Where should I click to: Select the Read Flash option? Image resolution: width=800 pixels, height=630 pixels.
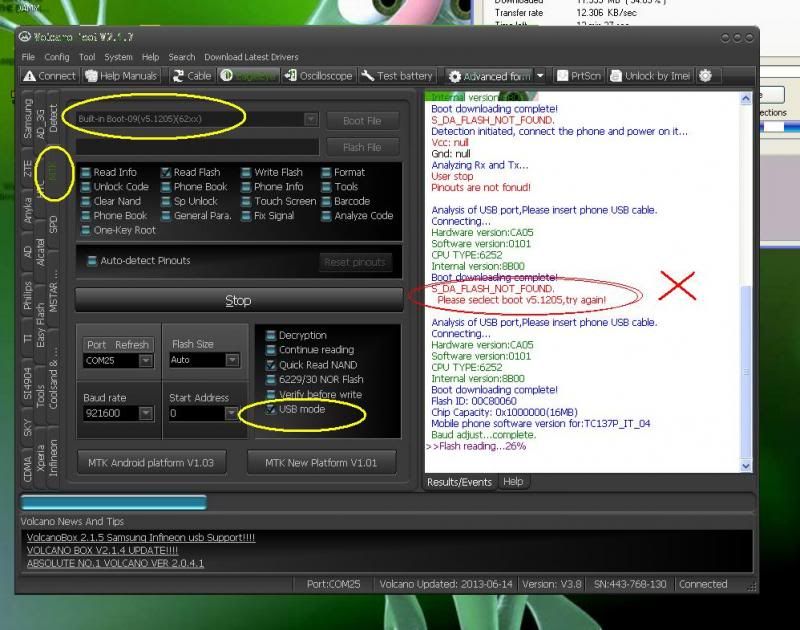pyautogui.click(x=191, y=172)
